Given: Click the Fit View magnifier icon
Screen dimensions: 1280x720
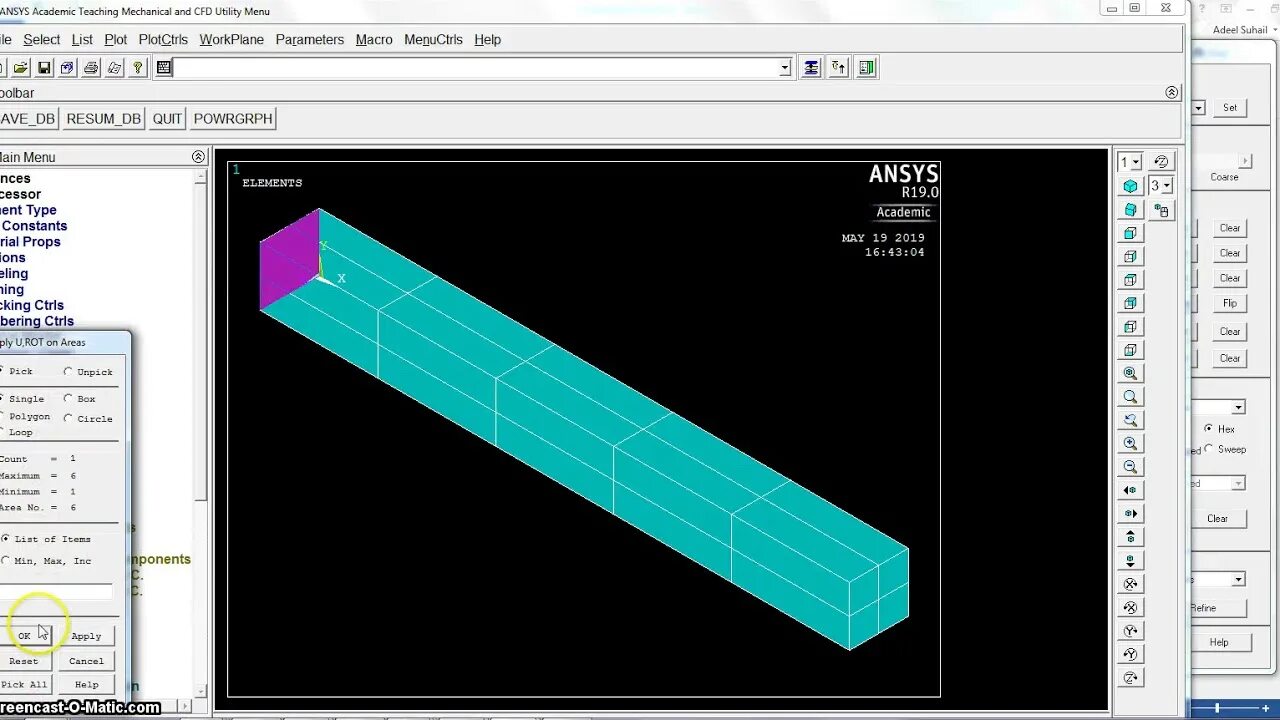Looking at the screenshot, I should coord(1130,373).
